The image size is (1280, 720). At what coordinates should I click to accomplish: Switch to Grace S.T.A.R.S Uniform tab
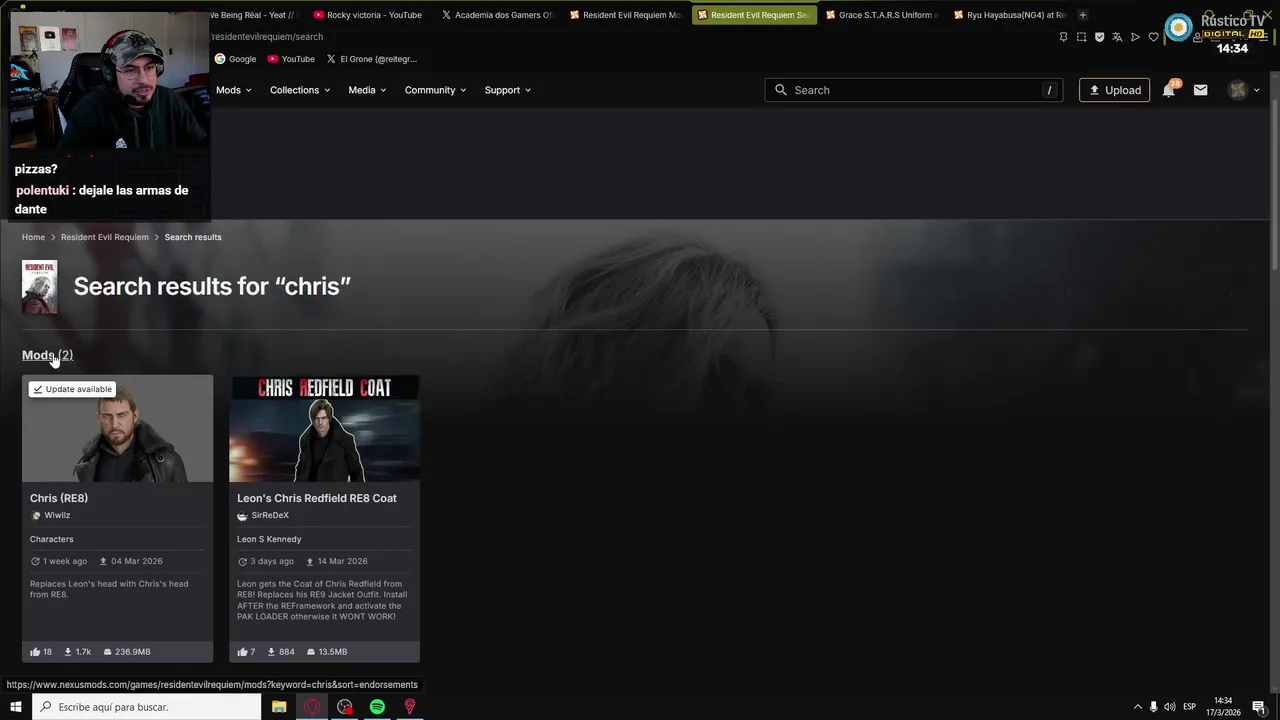[881, 15]
